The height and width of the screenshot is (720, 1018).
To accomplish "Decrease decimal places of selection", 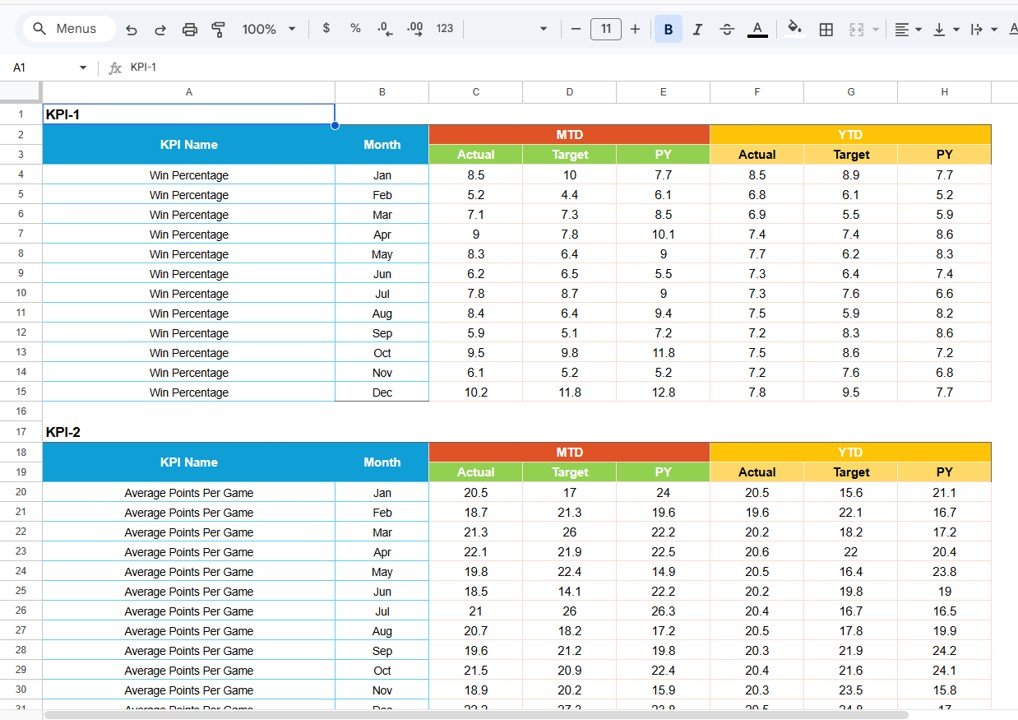I will [385, 28].
